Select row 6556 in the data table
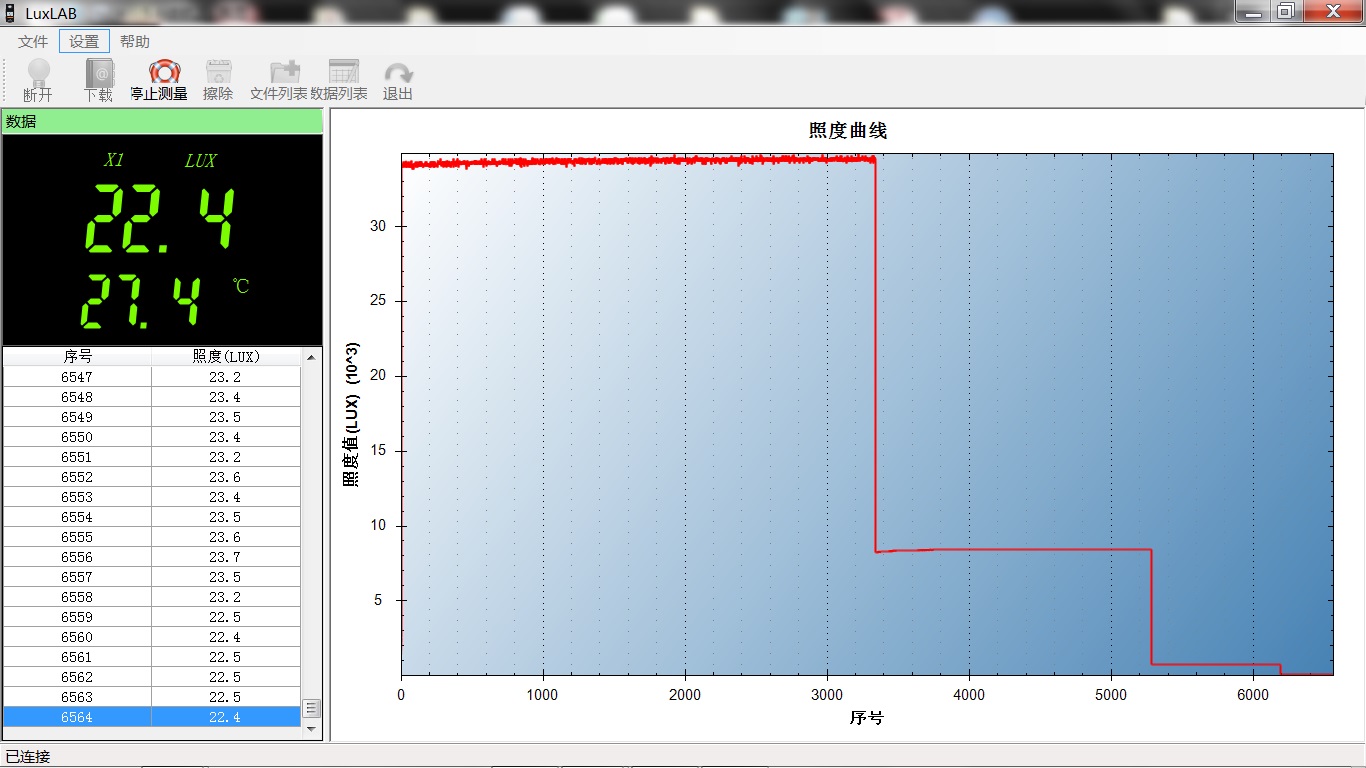1366x768 pixels. pyautogui.click(x=152, y=557)
